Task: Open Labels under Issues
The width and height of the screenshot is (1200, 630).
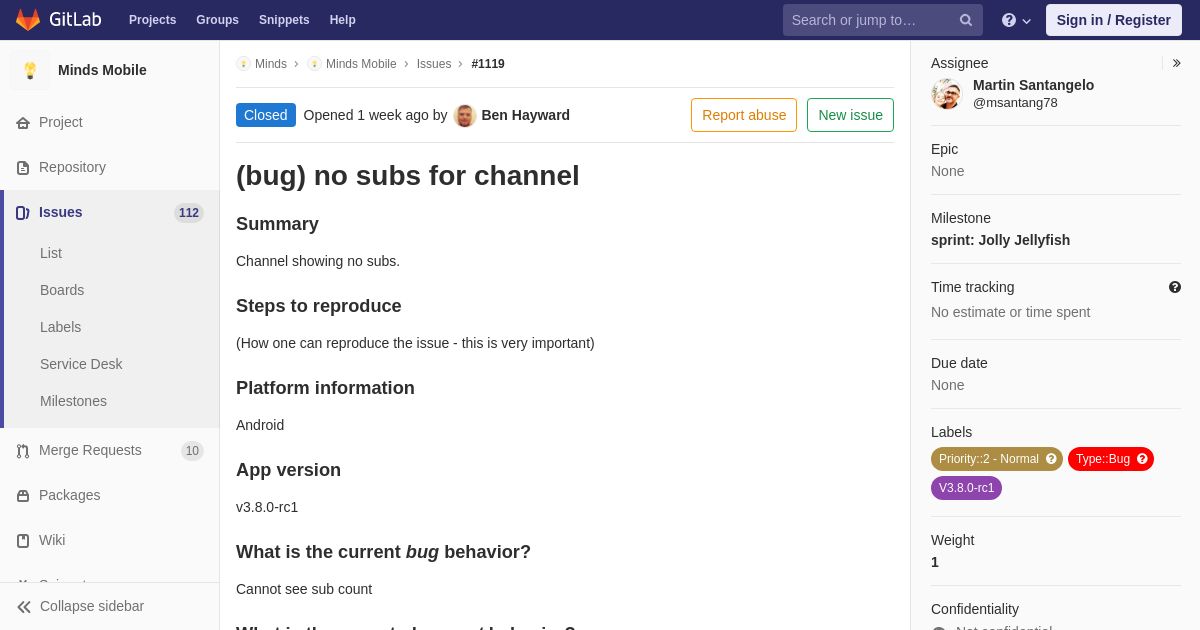Action: 60,327
